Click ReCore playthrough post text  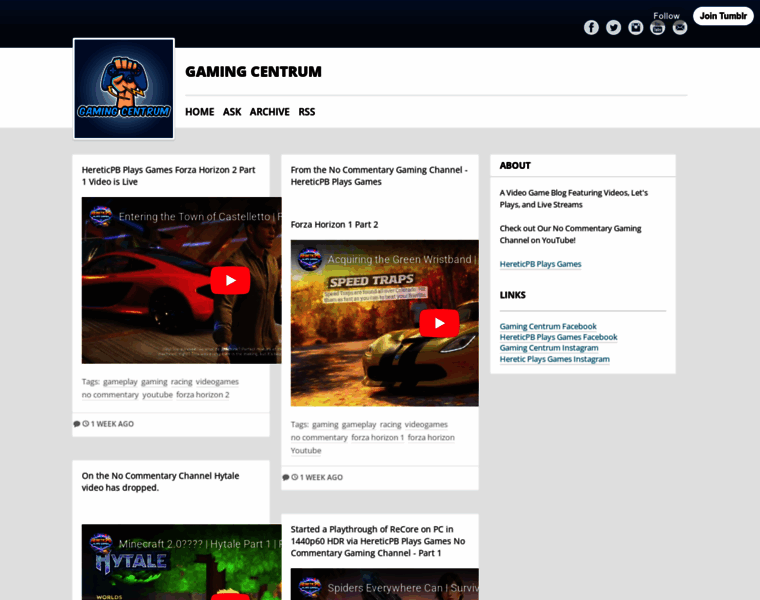(378, 541)
